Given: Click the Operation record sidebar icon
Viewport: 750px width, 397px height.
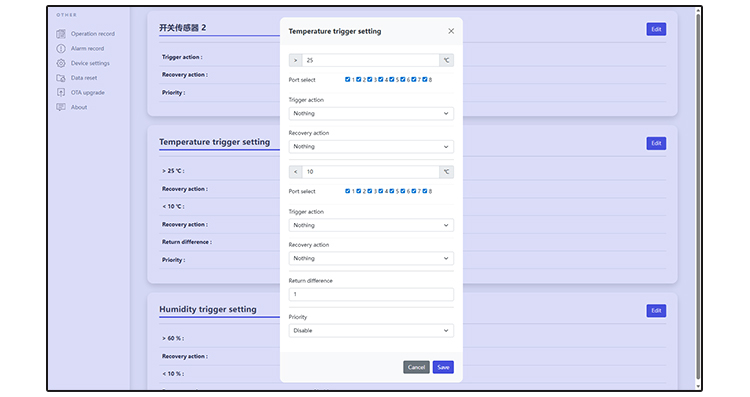Looking at the screenshot, I should [x=61, y=34].
